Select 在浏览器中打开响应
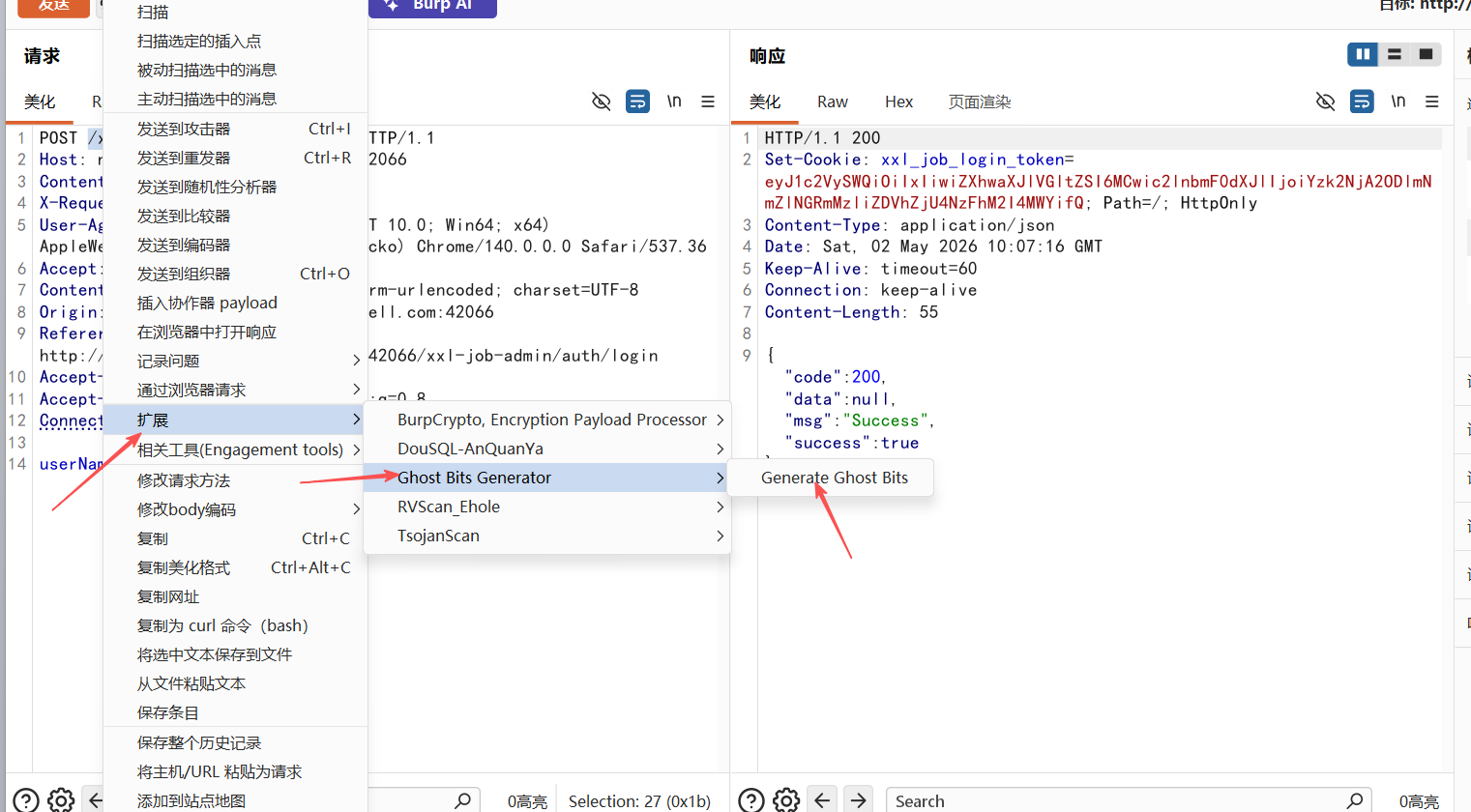The width and height of the screenshot is (1471, 812). point(235,332)
